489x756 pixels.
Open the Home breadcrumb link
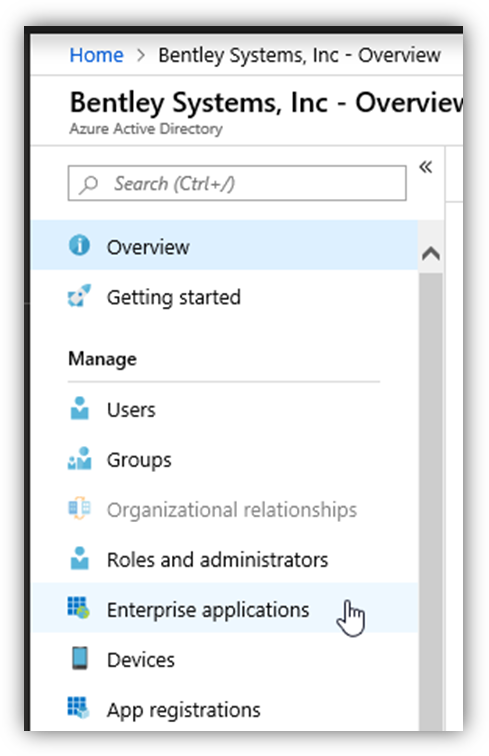click(96, 55)
